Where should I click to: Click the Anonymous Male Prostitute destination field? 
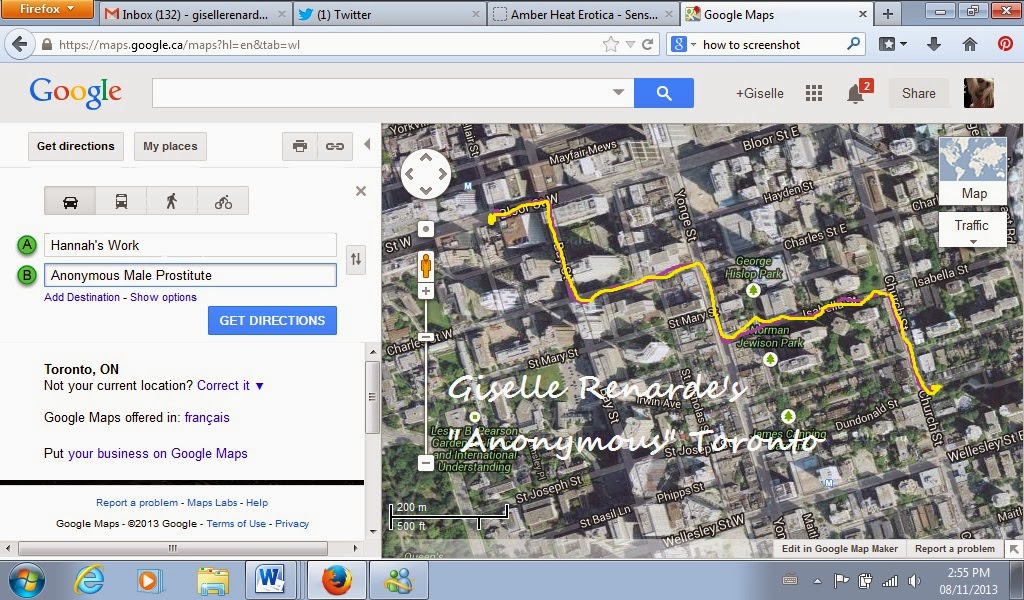[190, 276]
